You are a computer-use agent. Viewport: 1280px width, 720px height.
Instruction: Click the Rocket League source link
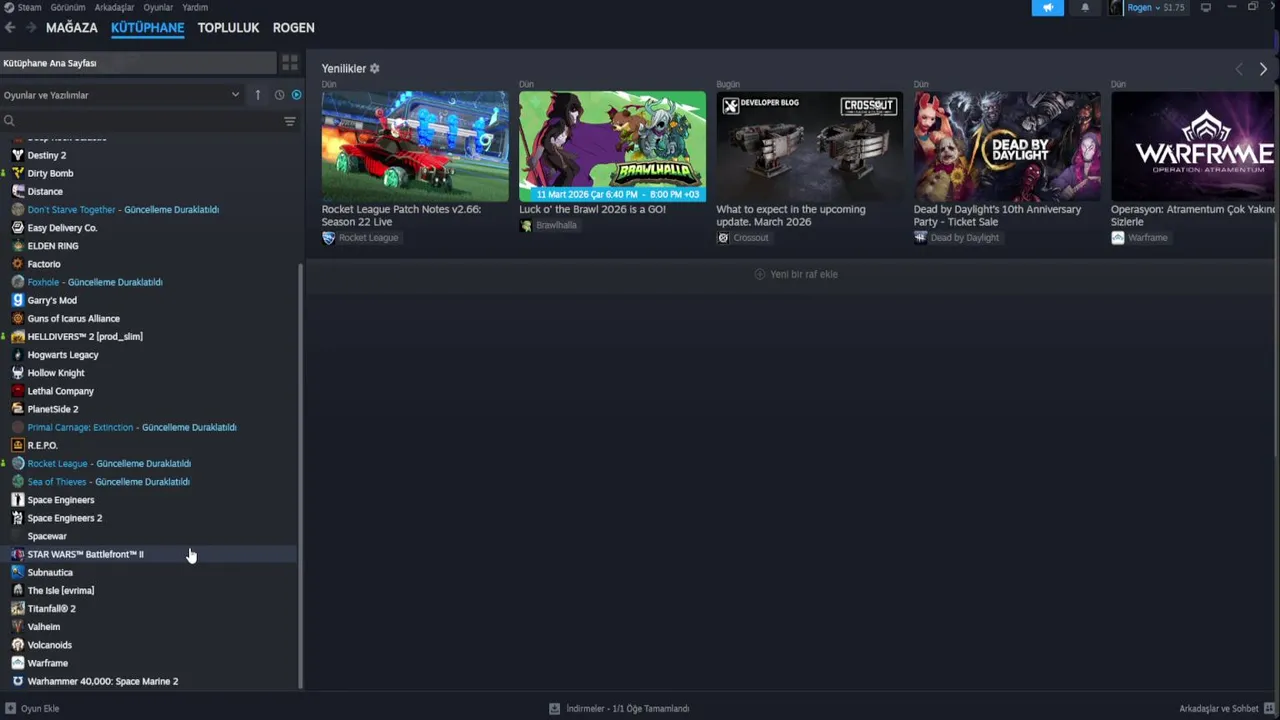tap(360, 238)
